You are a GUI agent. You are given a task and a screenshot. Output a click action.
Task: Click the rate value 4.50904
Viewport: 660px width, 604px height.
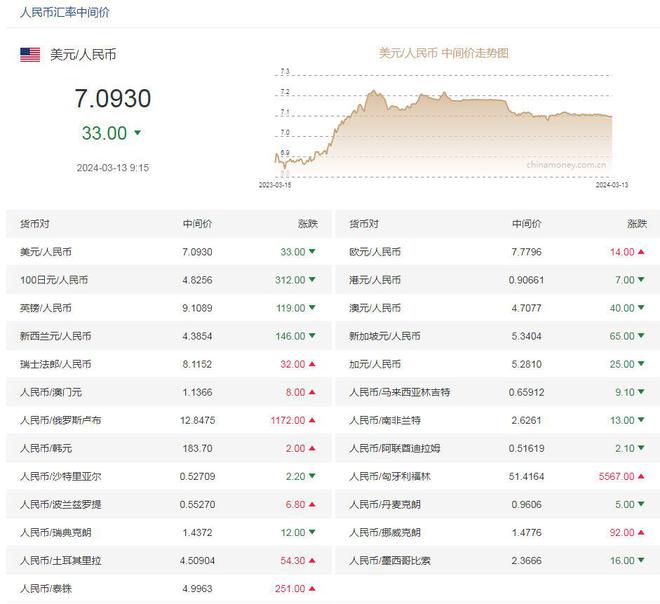coord(197,561)
